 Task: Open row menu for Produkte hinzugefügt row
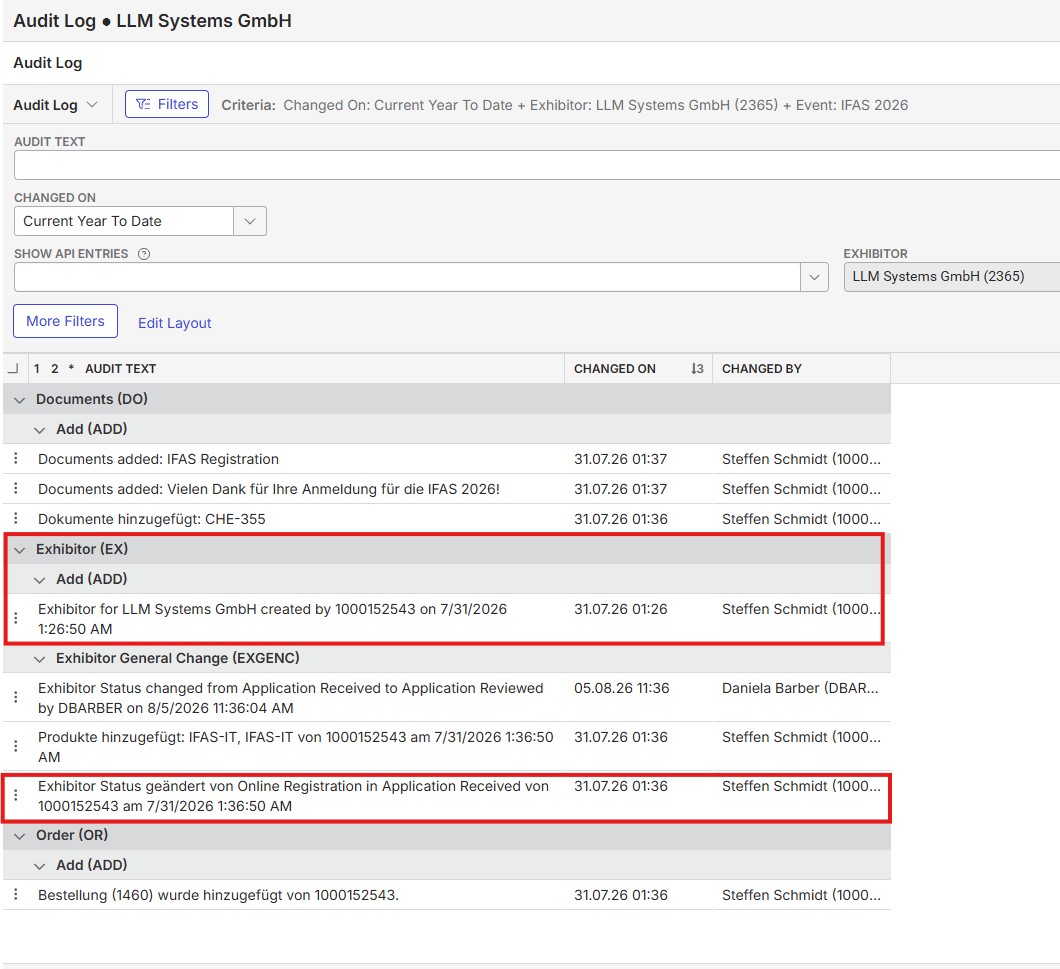(x=16, y=746)
